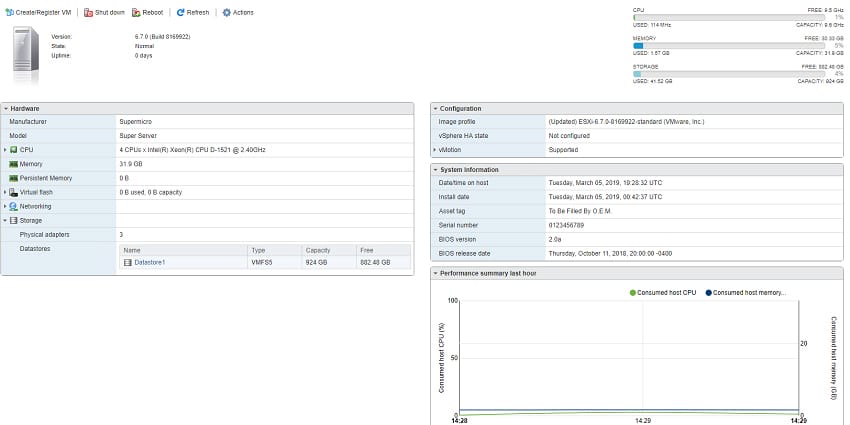Screen dimensions: 850x425
Task: Click the STORAGE usage bar
Action: coord(729,74)
